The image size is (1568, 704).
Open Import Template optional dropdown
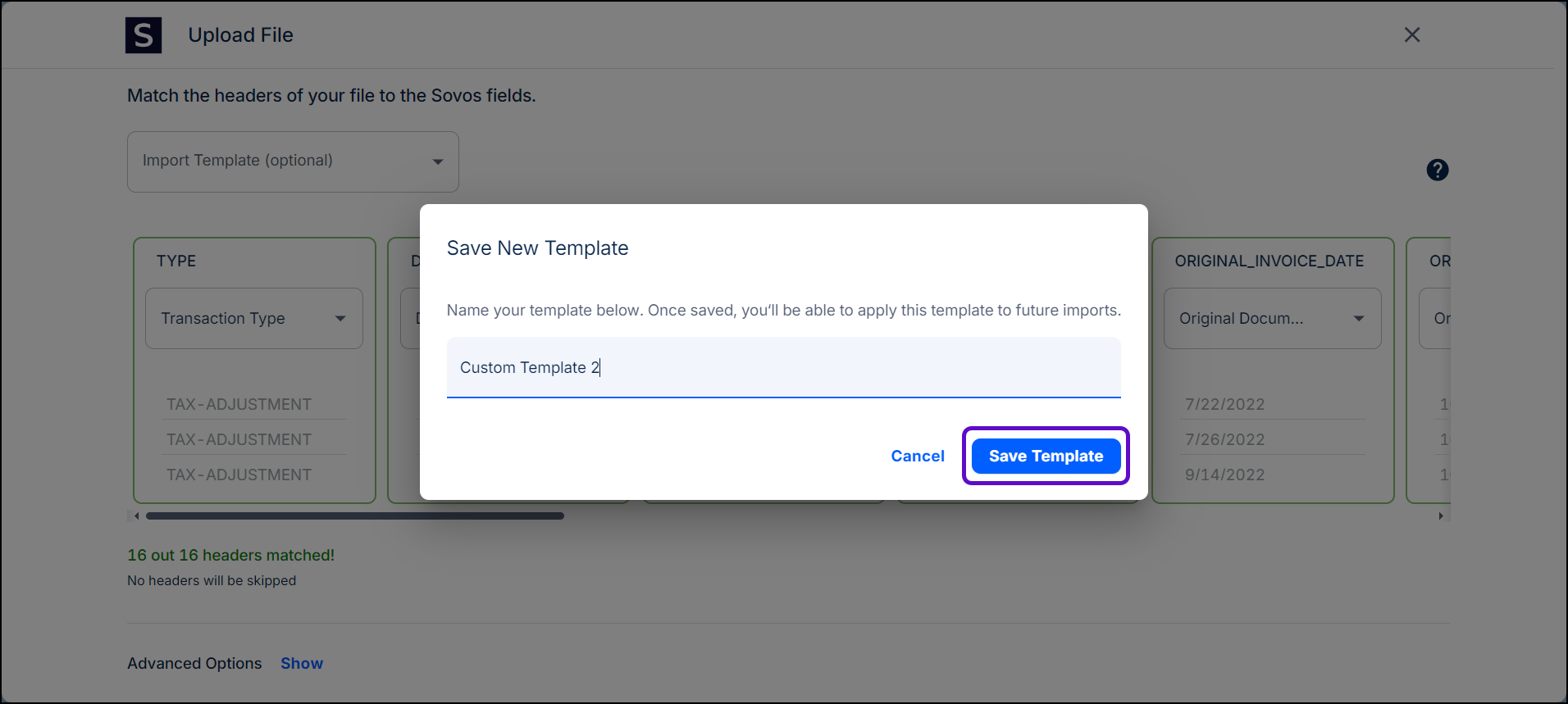tap(292, 161)
